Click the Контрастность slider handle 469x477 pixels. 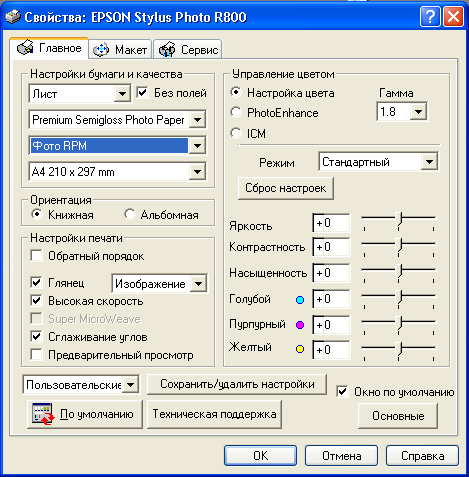point(399,246)
